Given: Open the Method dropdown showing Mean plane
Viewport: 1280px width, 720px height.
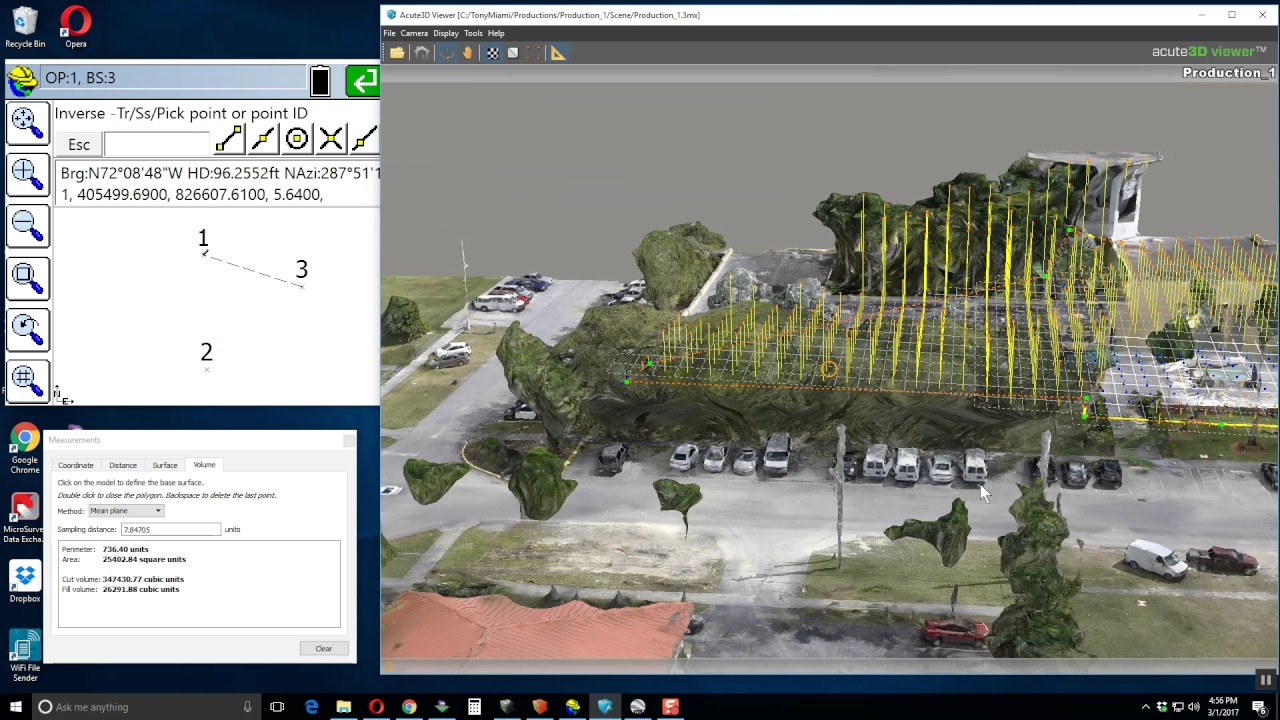Looking at the screenshot, I should point(126,511).
